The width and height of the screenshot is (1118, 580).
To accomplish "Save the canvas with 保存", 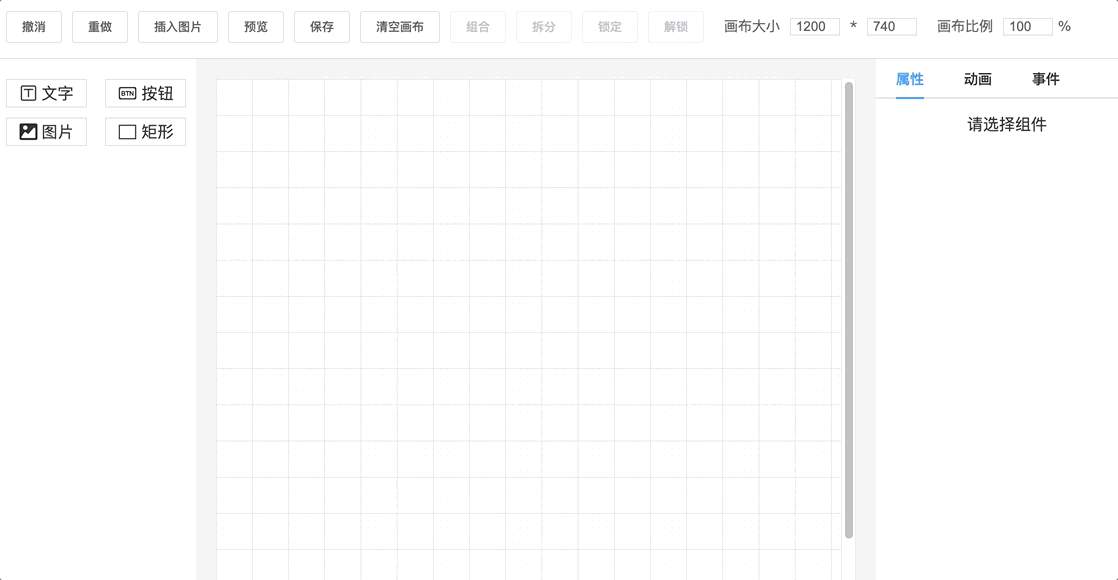I will [322, 27].
